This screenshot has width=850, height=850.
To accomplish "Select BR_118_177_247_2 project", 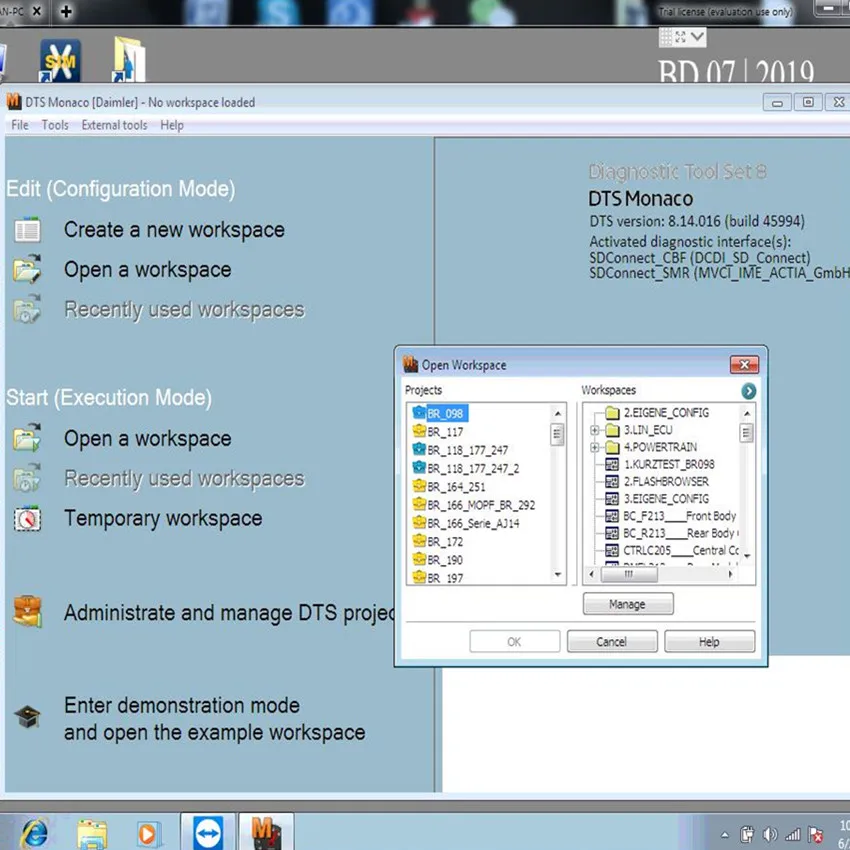I will [x=473, y=468].
